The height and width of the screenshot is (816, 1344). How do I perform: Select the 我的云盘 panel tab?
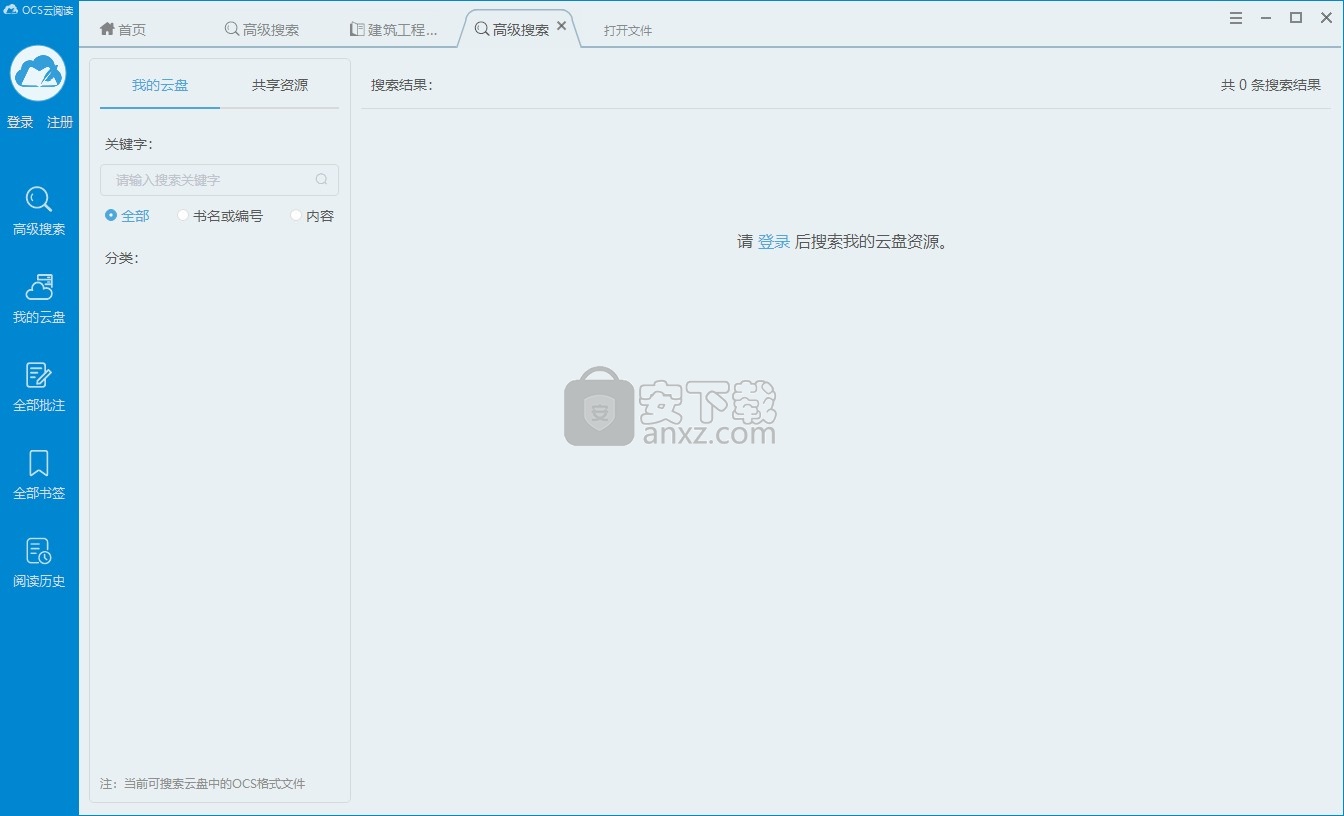click(160, 85)
